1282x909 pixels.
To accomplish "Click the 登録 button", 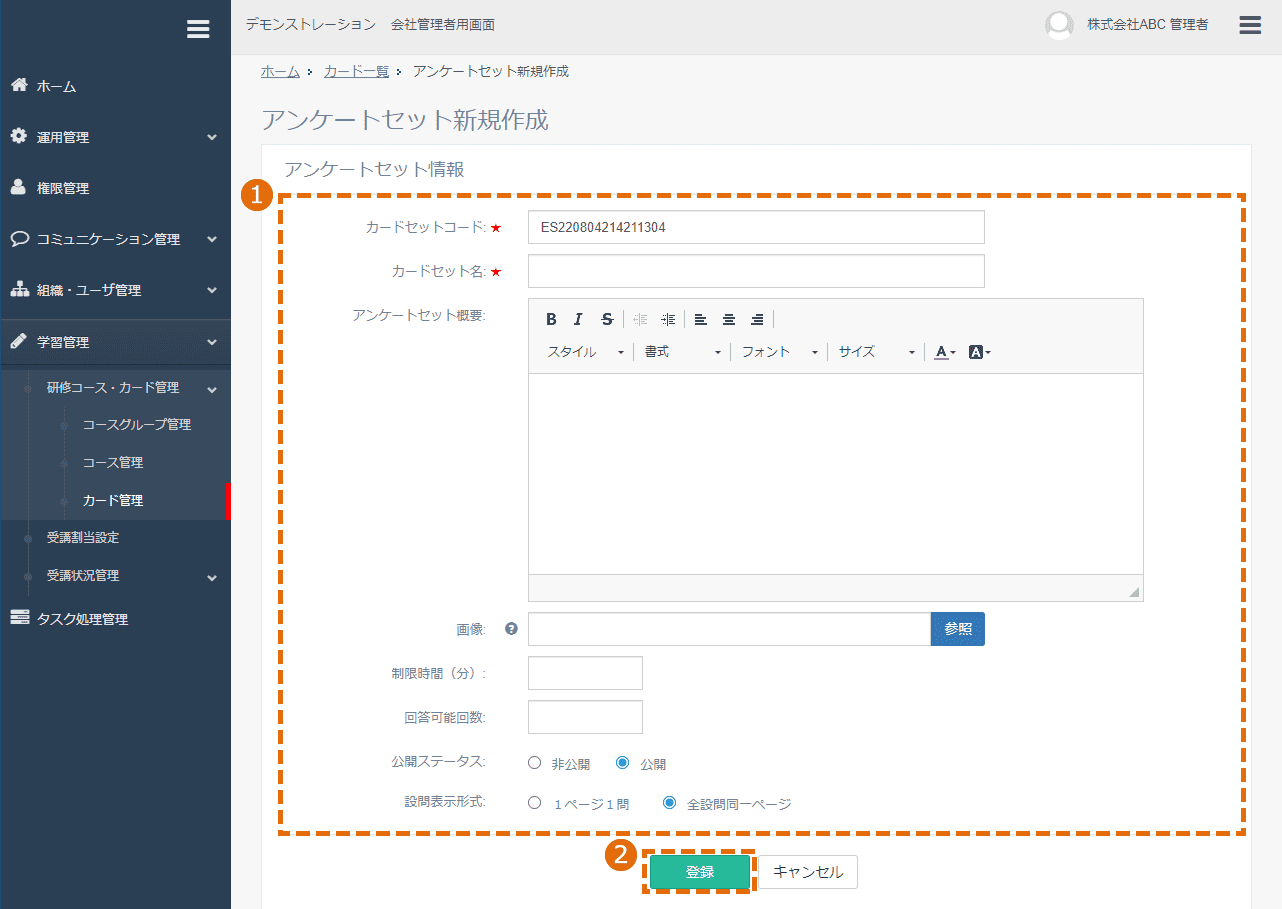I will (x=700, y=872).
